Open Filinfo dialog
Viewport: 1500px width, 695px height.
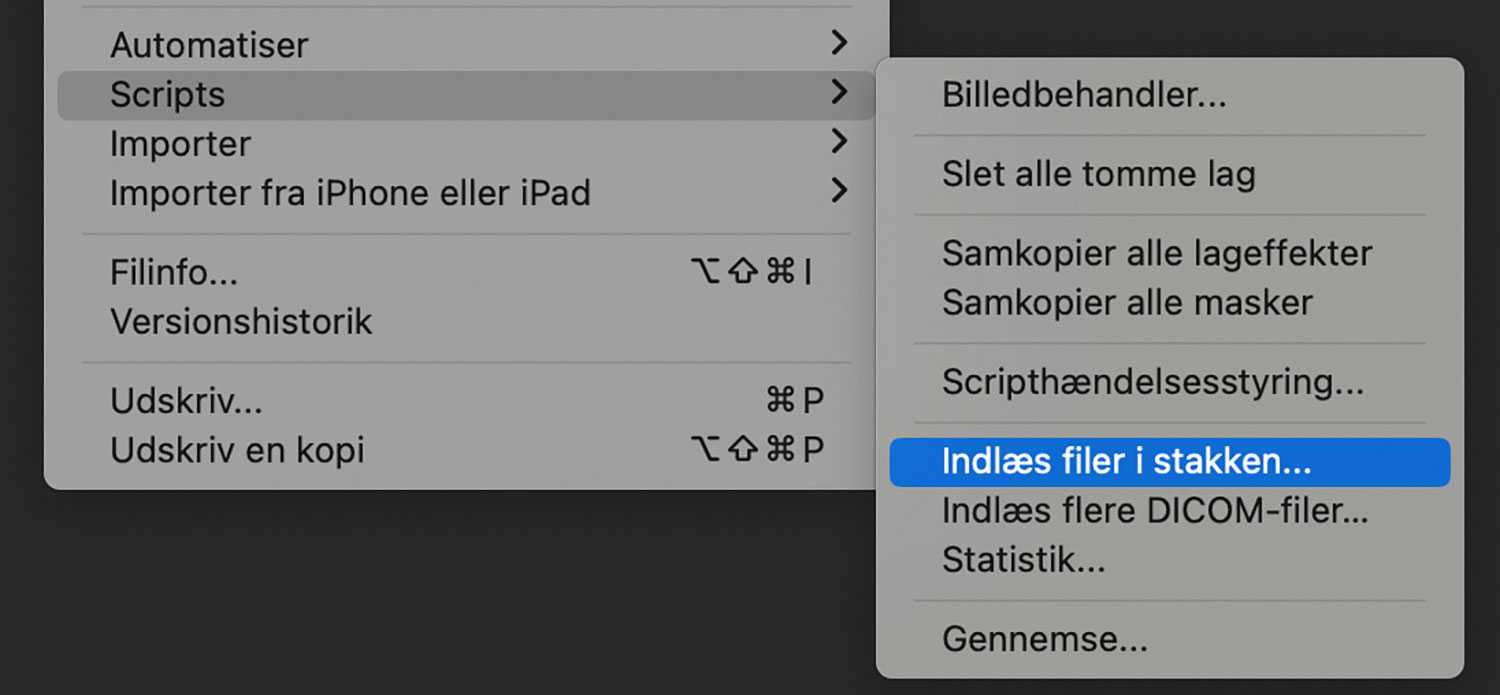(x=174, y=272)
